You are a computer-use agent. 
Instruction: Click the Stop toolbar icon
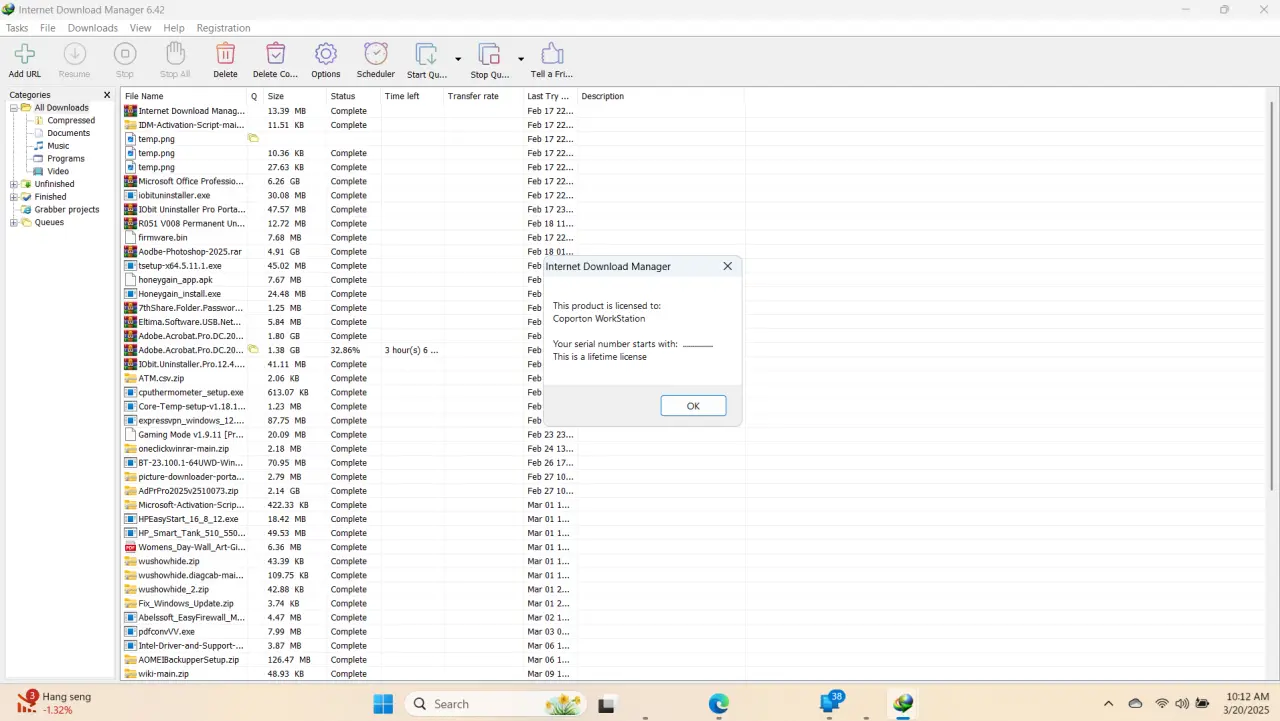click(125, 54)
